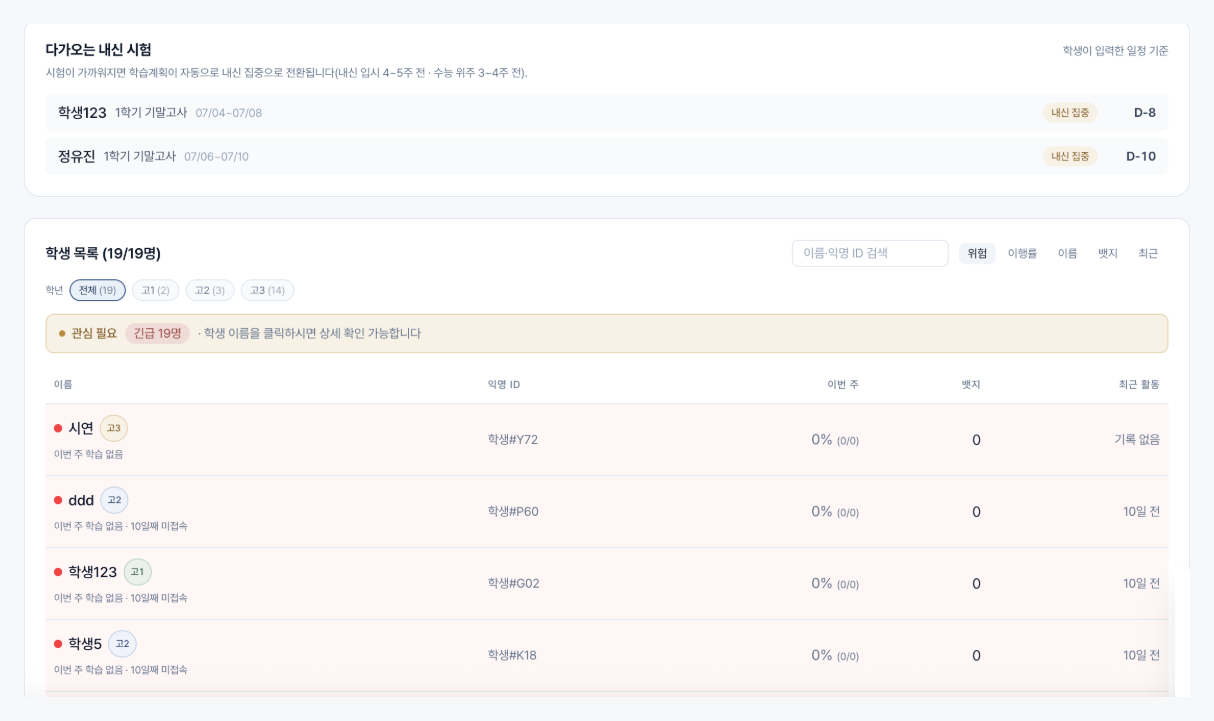Image resolution: width=1214 pixels, height=721 pixels.
Task: Click anonymous ID 학생#K18
Action: (512, 655)
